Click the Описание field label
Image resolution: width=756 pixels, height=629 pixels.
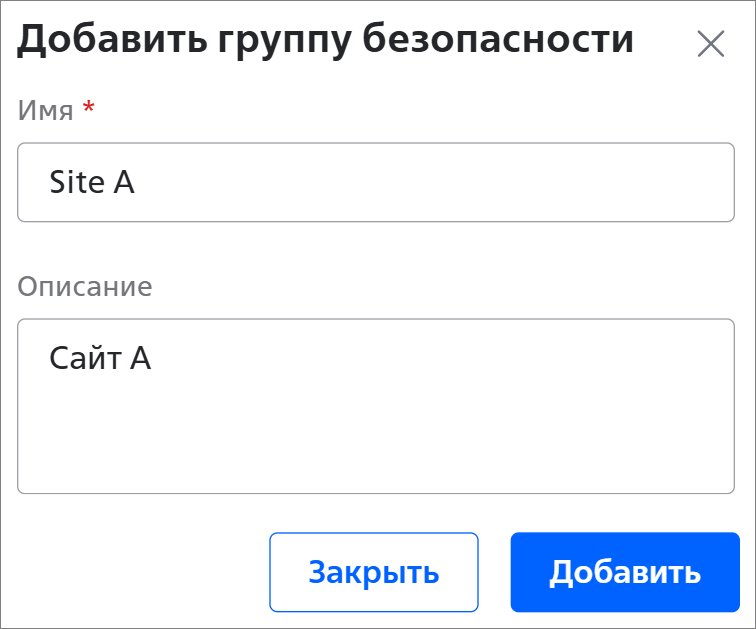pyautogui.click(x=85, y=286)
